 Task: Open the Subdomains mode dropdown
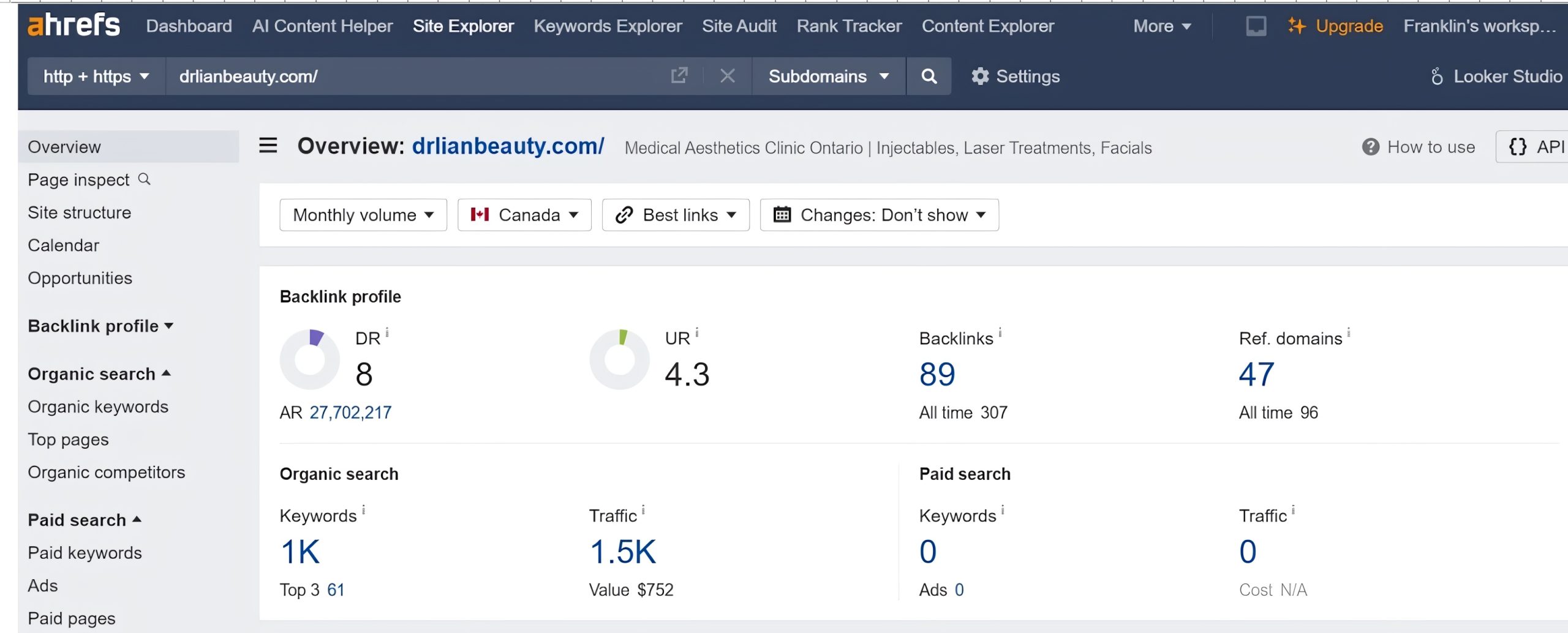(829, 76)
